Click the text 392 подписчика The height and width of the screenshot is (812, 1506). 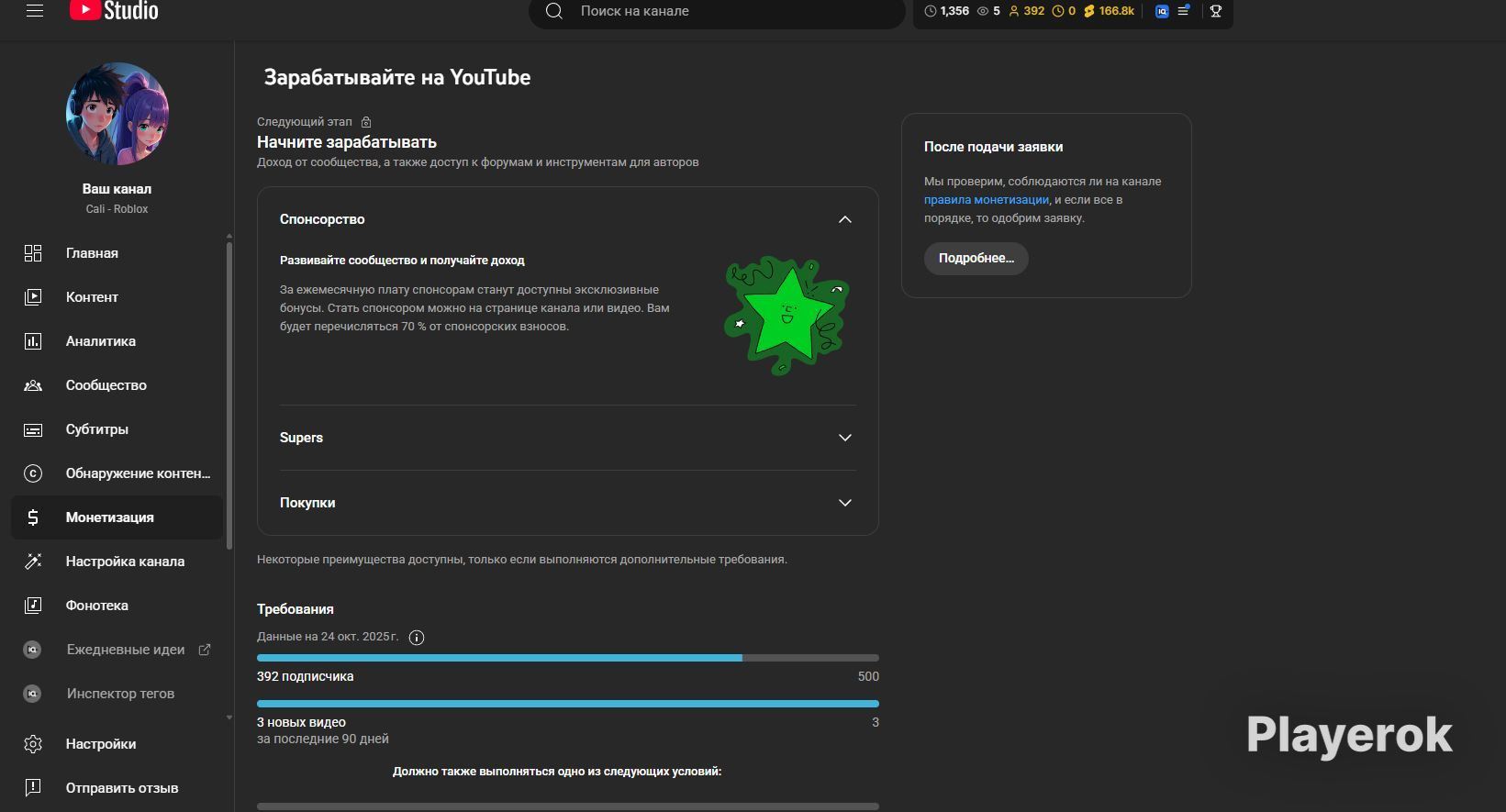[305, 676]
